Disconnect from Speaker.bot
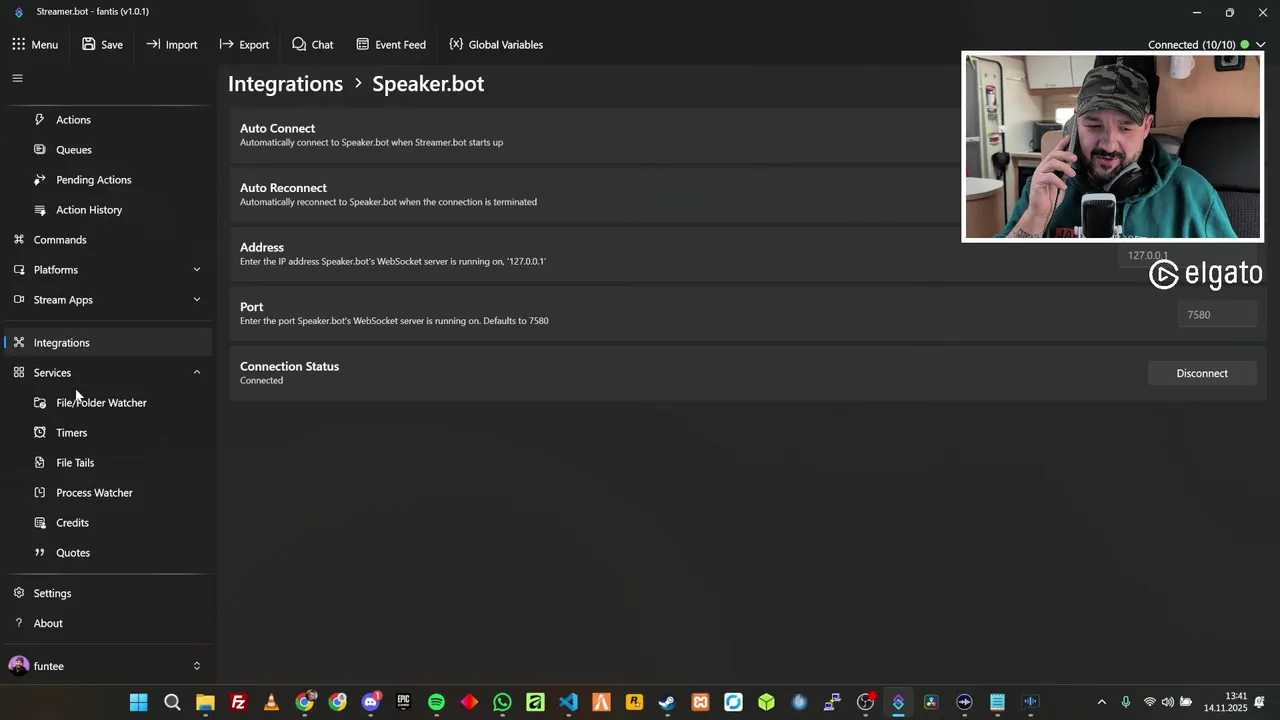This screenshot has width=1280, height=720. [x=1202, y=374]
